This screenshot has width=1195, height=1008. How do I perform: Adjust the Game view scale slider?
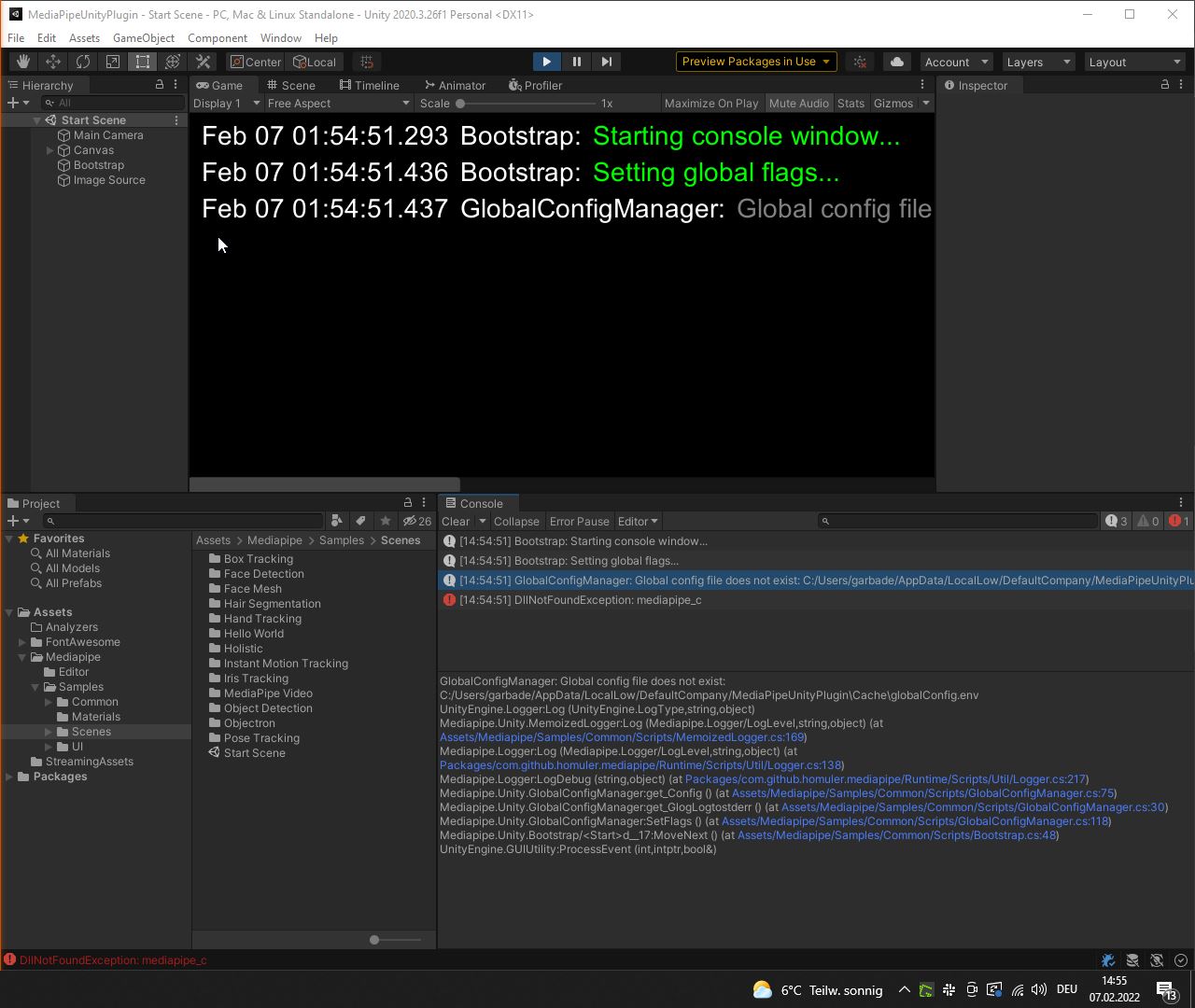pyautogui.click(x=461, y=104)
